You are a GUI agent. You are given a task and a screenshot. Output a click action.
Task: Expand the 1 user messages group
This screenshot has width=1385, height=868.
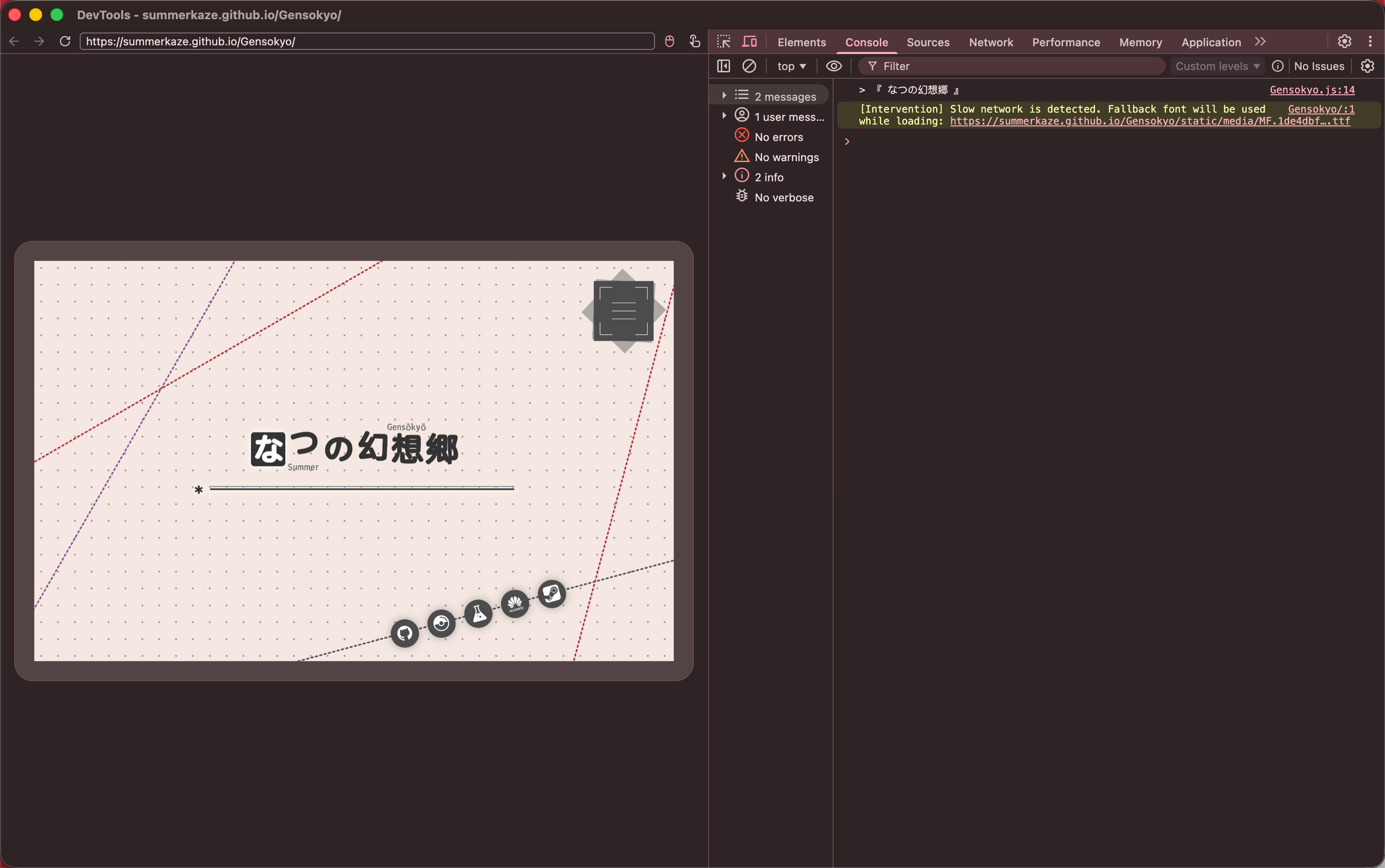coord(724,116)
